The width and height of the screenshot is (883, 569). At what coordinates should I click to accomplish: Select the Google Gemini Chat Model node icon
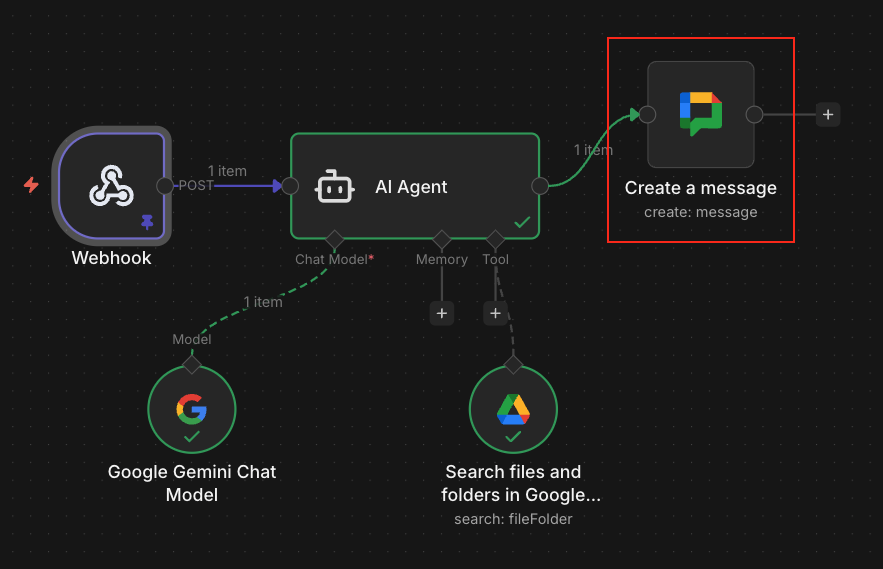tap(192, 408)
